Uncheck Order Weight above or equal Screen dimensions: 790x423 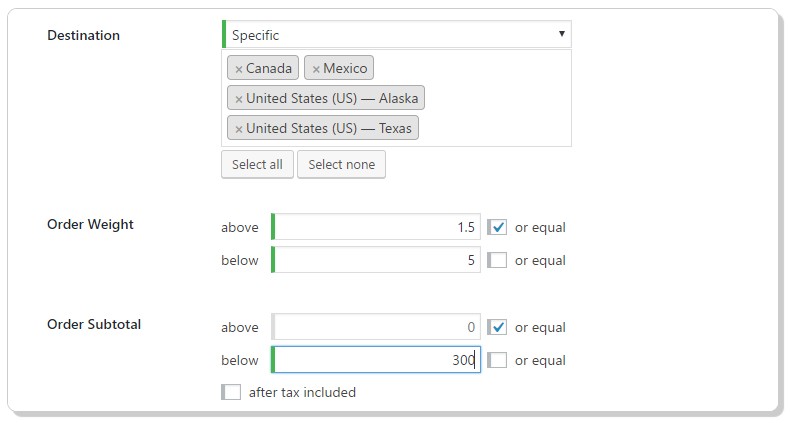pyautogui.click(x=497, y=227)
